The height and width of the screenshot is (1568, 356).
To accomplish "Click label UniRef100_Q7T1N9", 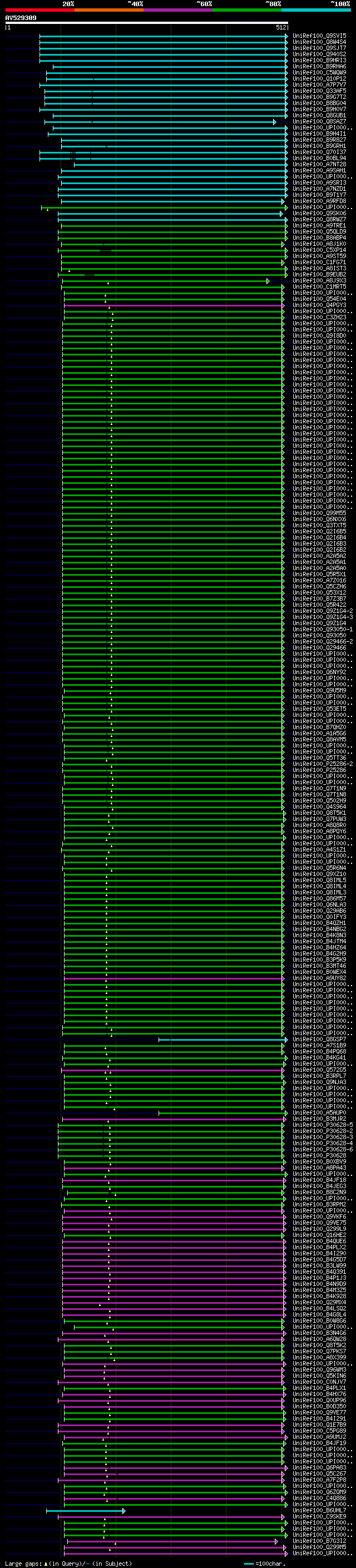I will pos(319,788).
